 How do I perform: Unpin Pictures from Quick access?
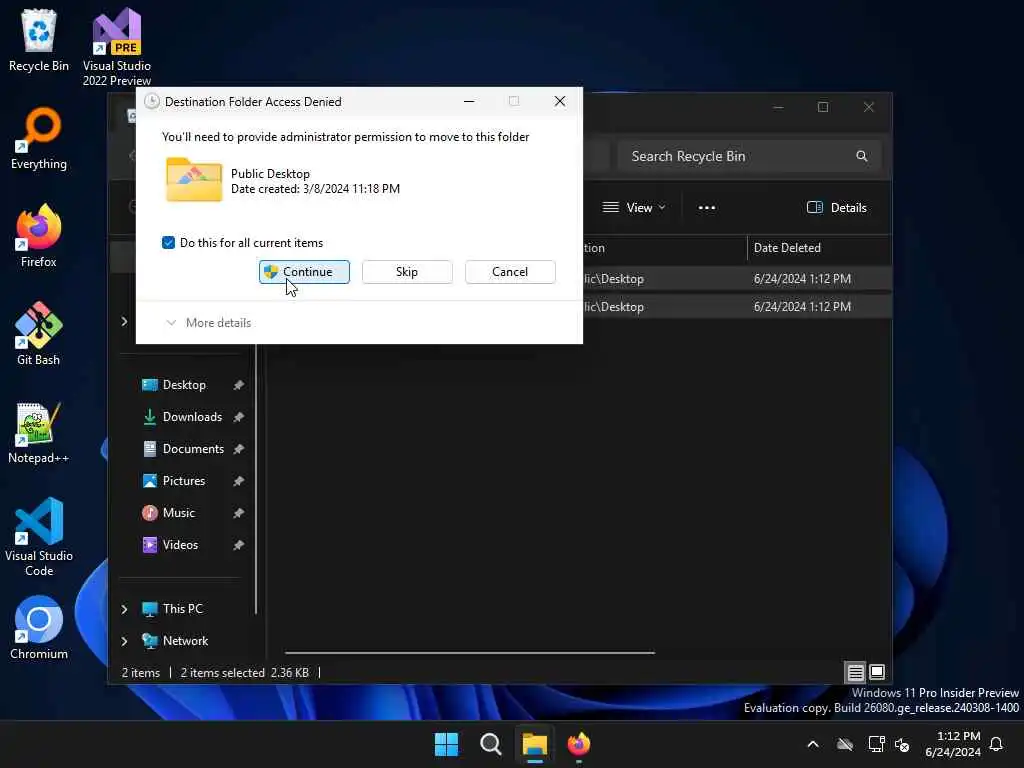click(238, 481)
